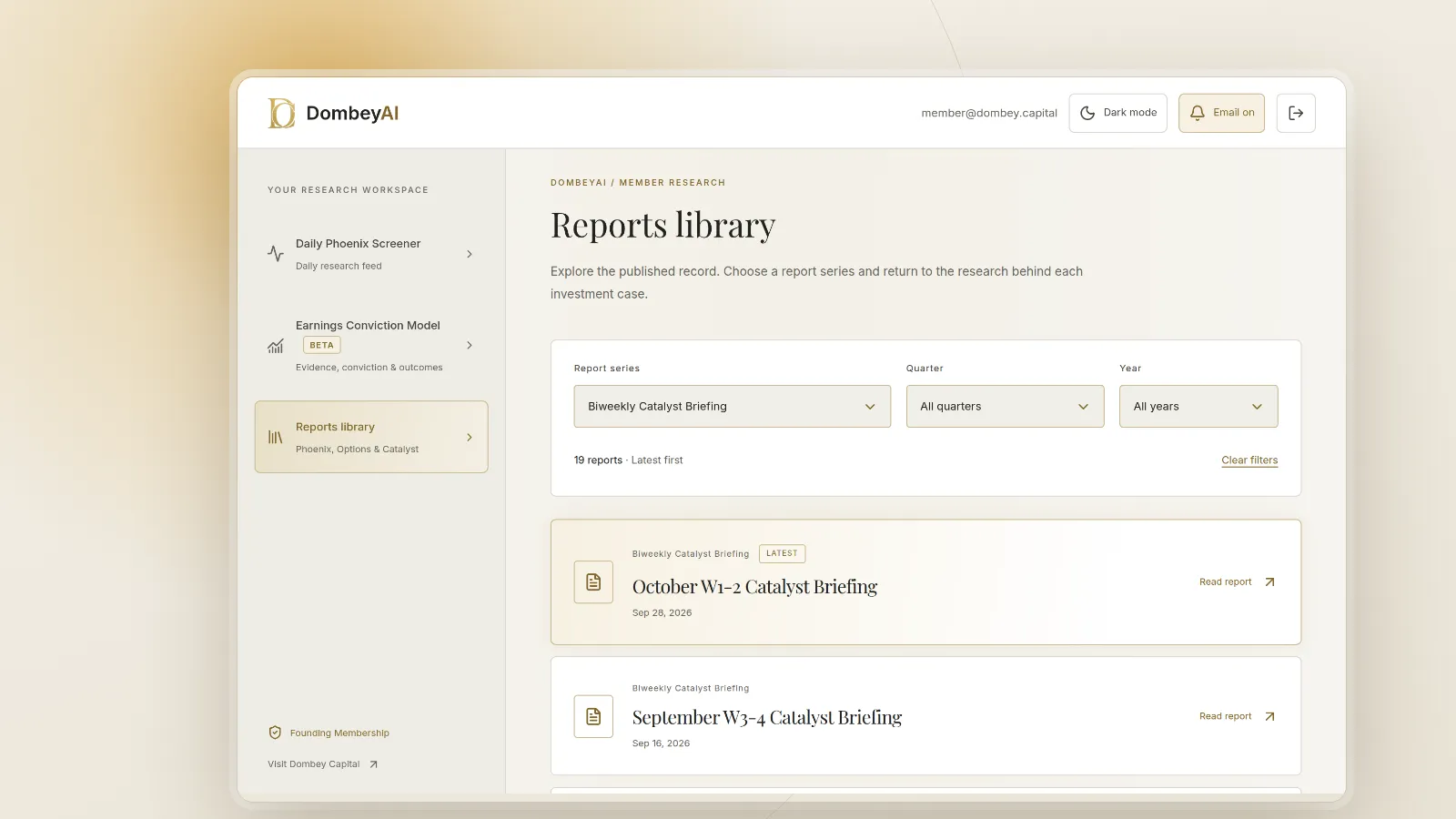The image size is (1456, 819).
Task: Open the All years dropdown
Action: (1198, 407)
